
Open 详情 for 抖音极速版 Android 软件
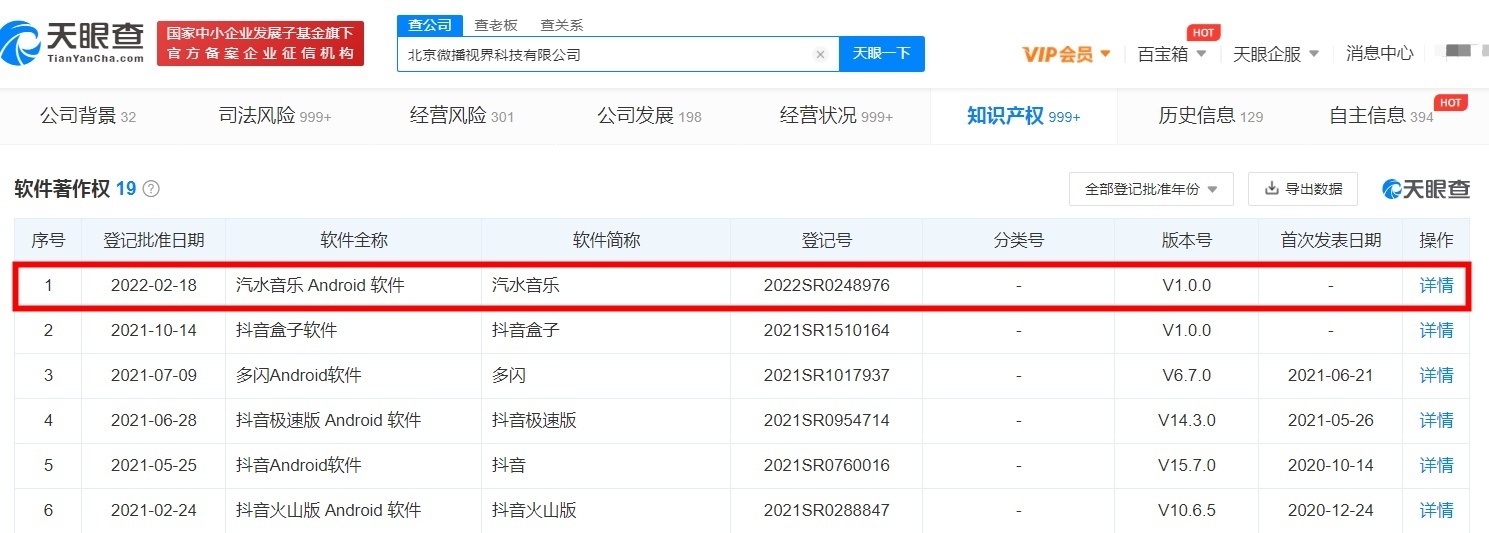1437,420
